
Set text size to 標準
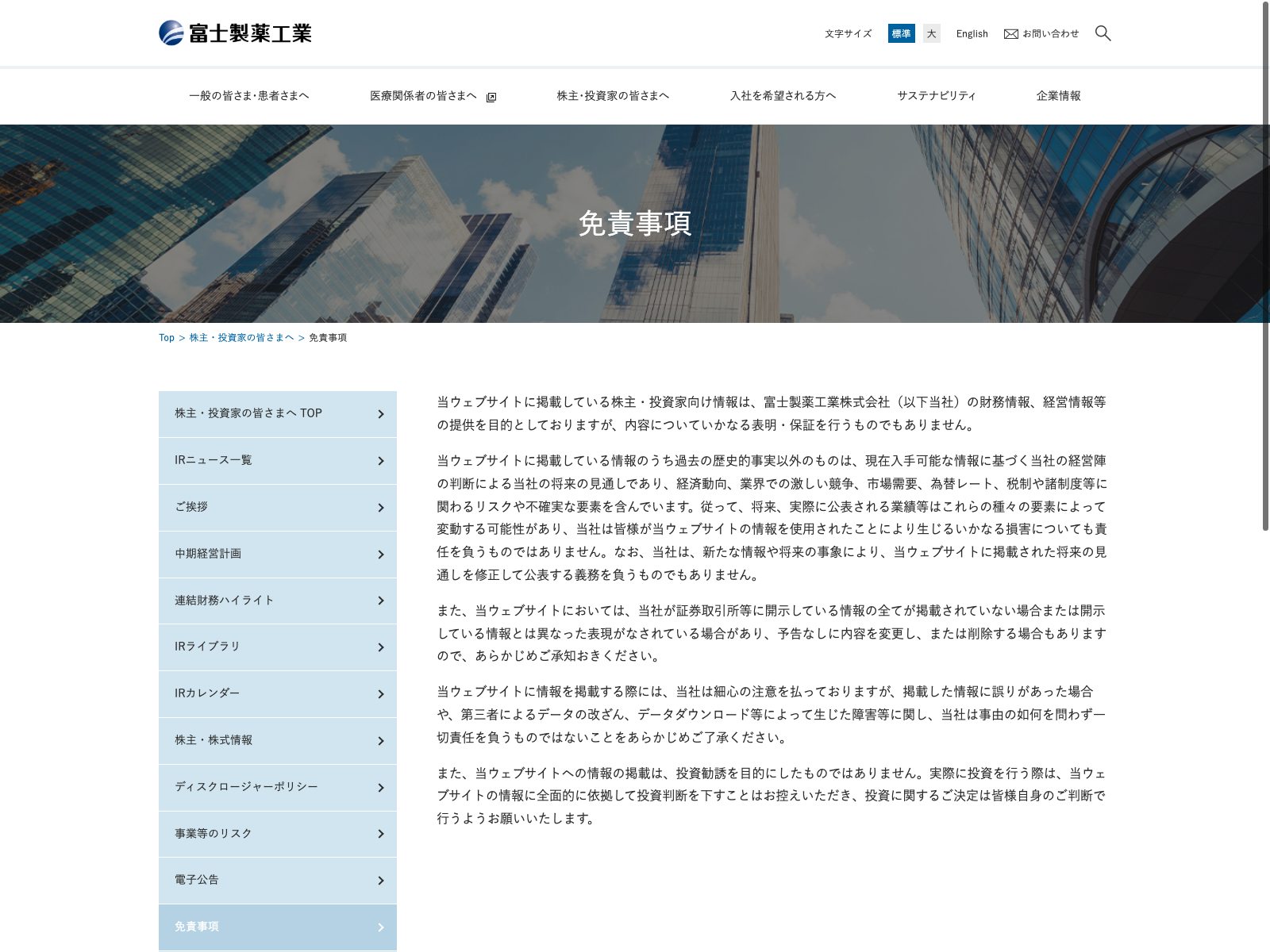click(901, 33)
